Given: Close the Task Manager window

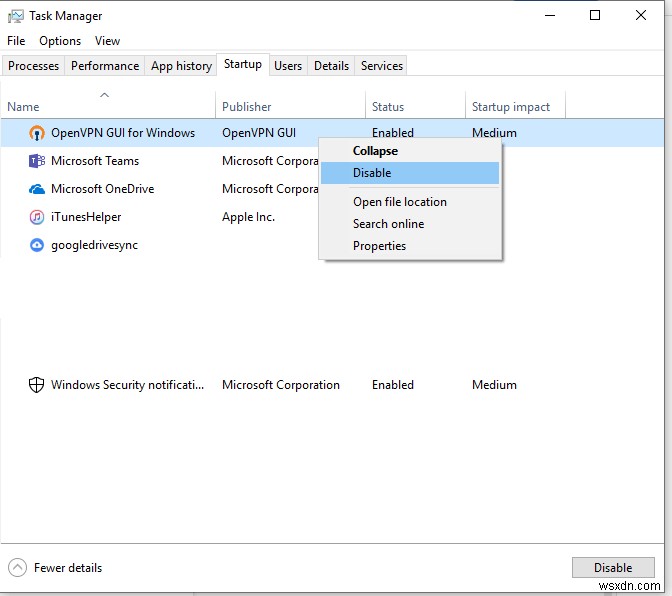Looking at the screenshot, I should tap(641, 15).
